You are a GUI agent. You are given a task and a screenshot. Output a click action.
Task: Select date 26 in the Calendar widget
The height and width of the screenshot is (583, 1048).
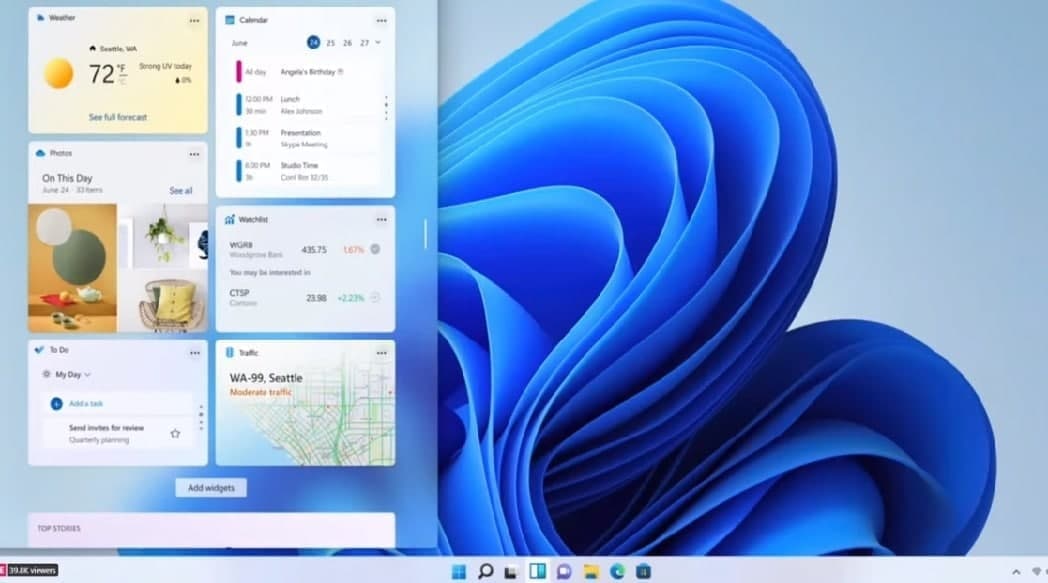pyautogui.click(x=347, y=43)
